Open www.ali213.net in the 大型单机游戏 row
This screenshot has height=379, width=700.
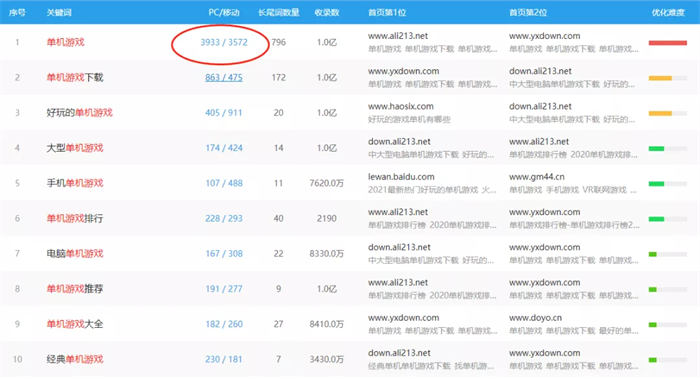tap(539, 142)
